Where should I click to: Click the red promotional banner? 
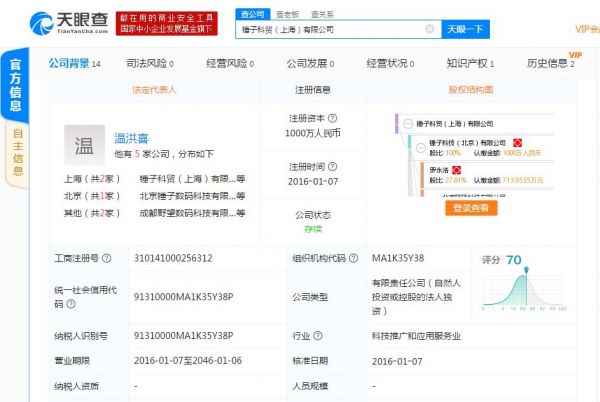[x=166, y=23]
